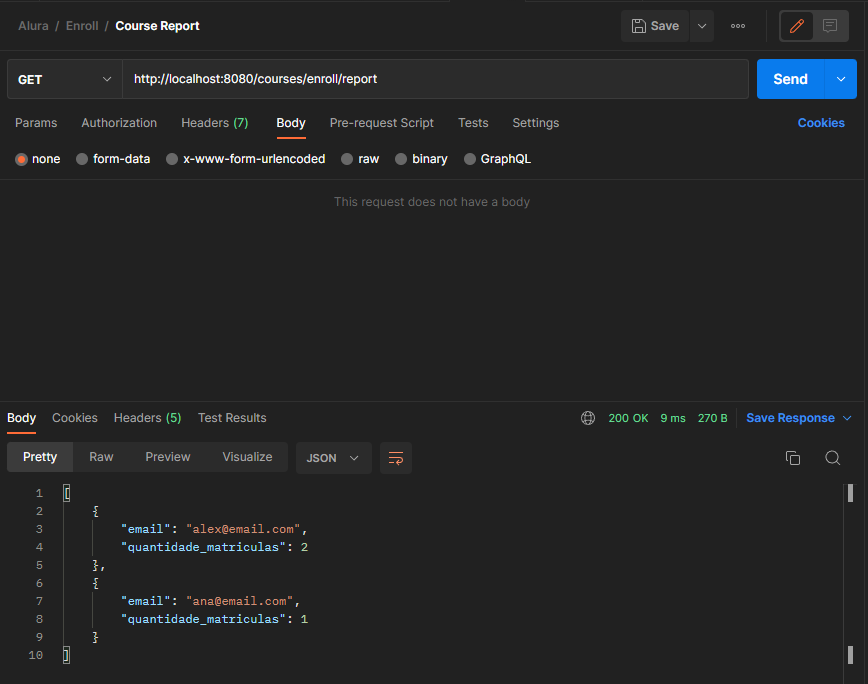Viewport: 868px width, 684px height.
Task: Click the "alex@email.com" value
Action: click(x=243, y=529)
